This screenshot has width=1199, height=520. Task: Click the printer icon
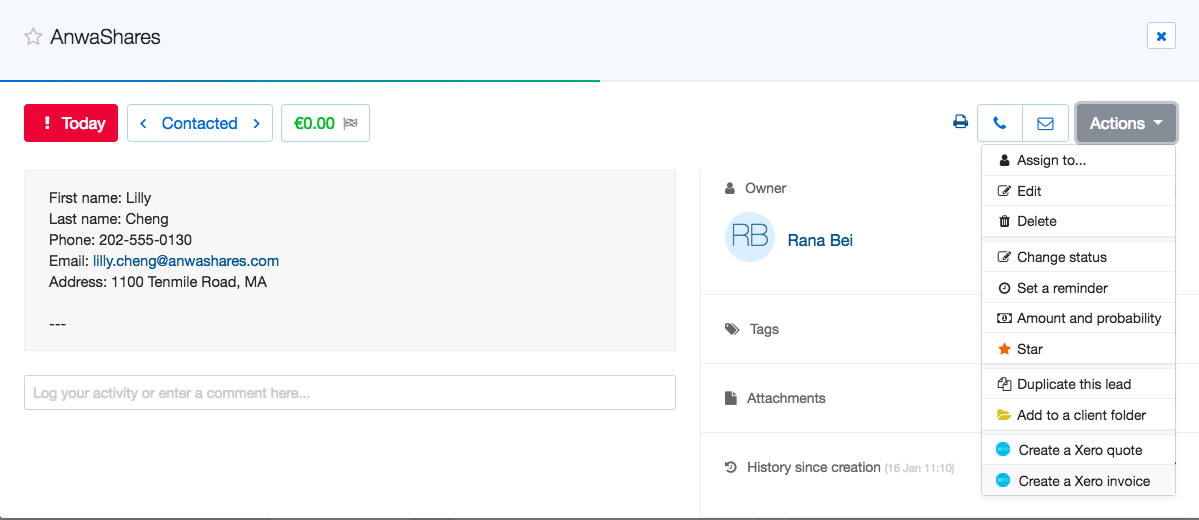960,123
